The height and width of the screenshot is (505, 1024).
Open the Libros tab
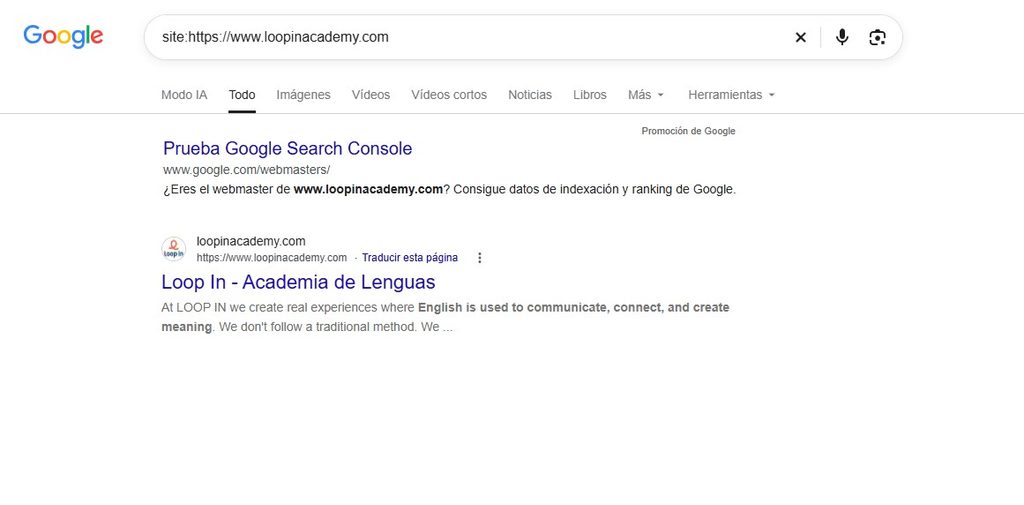pos(590,95)
